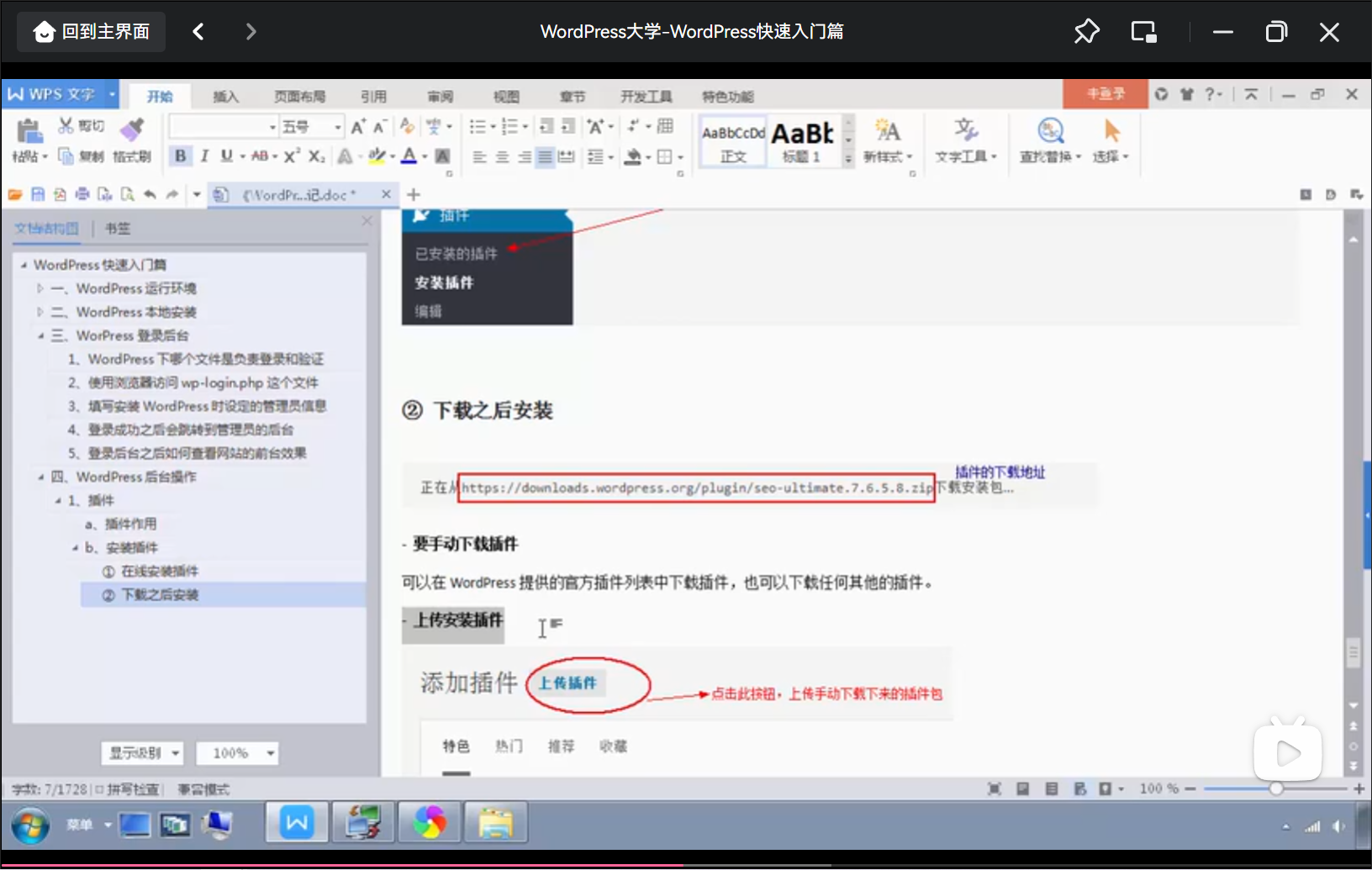1372x870 pixels.
Task: Open the font name combo box
Action: tap(224, 127)
